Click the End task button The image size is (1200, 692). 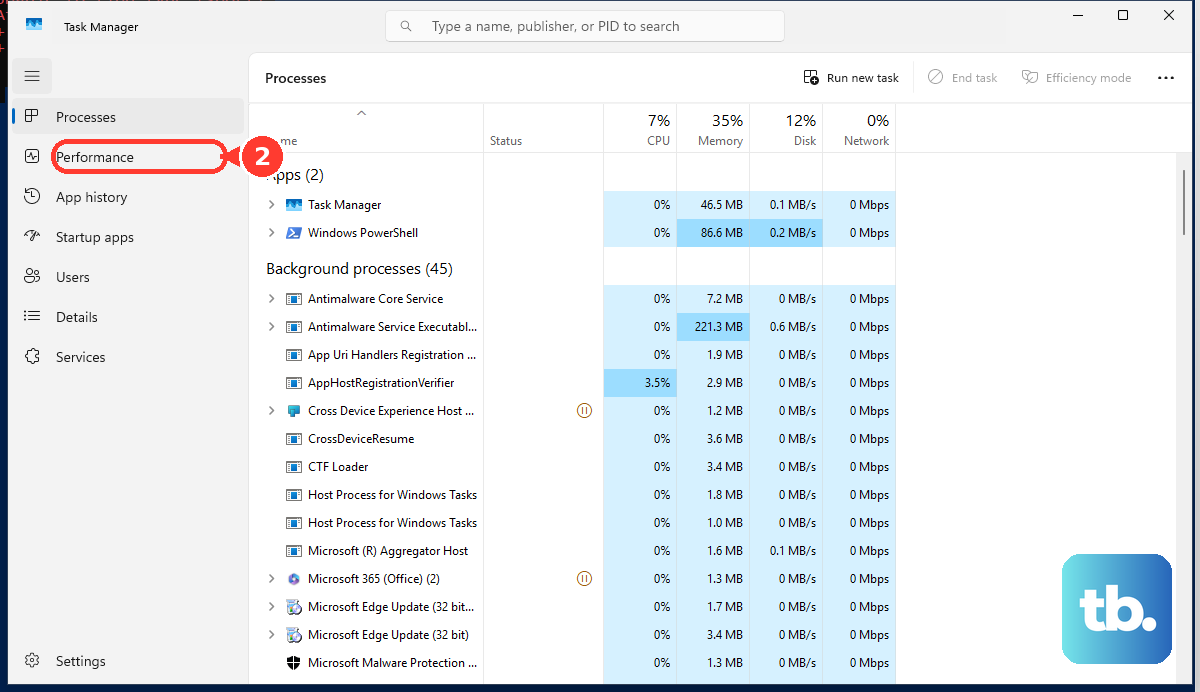[x=963, y=77]
